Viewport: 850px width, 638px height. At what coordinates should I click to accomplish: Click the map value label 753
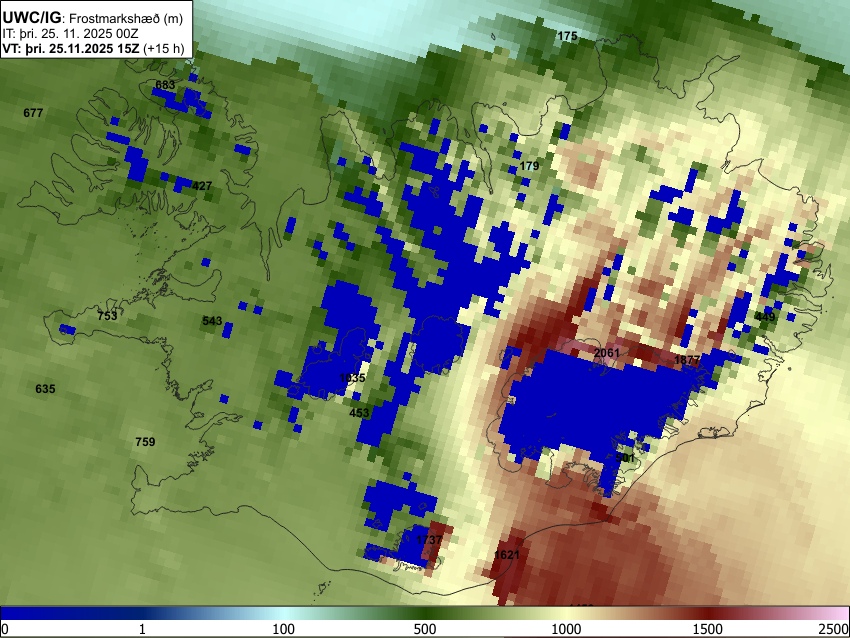coord(107,315)
